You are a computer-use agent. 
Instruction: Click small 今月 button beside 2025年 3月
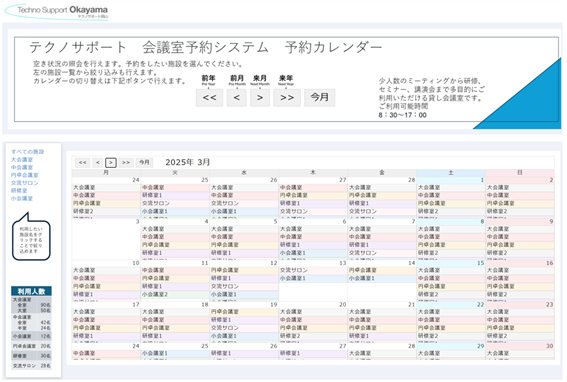tap(144, 162)
